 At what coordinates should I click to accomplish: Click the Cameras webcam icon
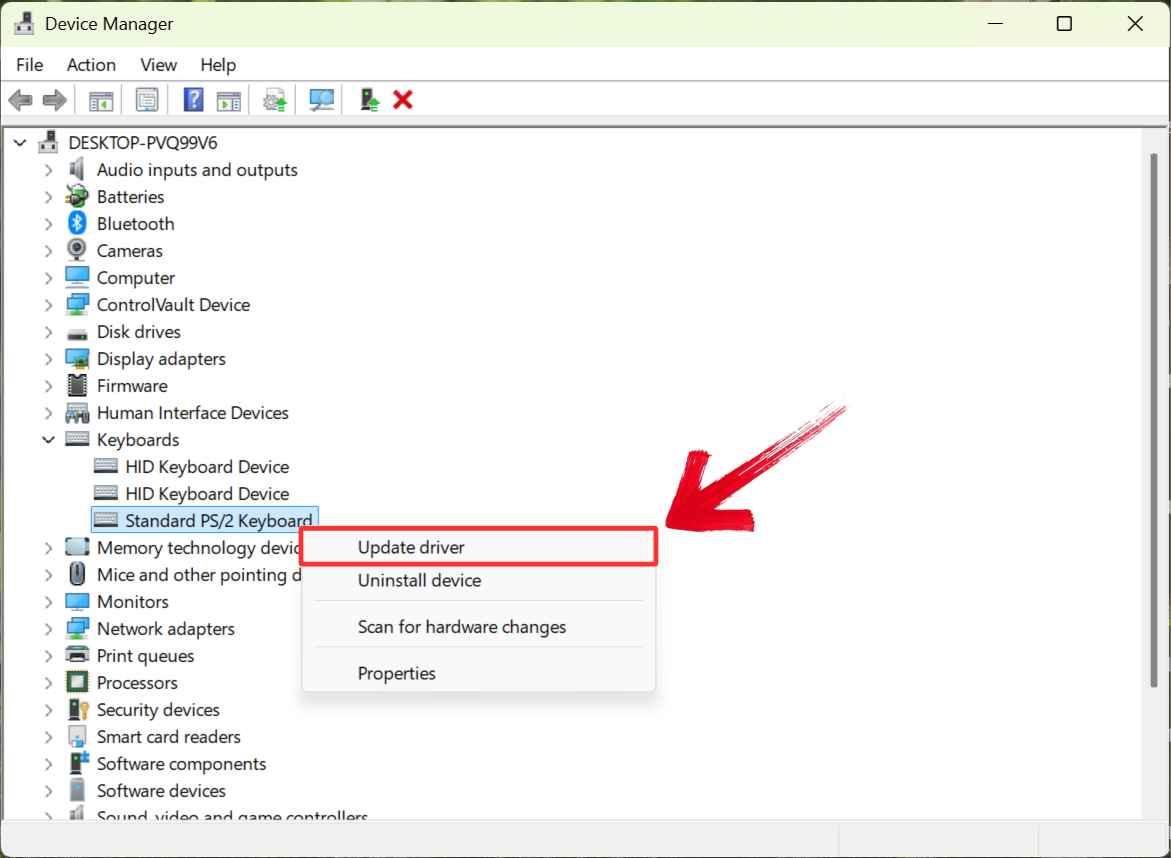(x=77, y=250)
